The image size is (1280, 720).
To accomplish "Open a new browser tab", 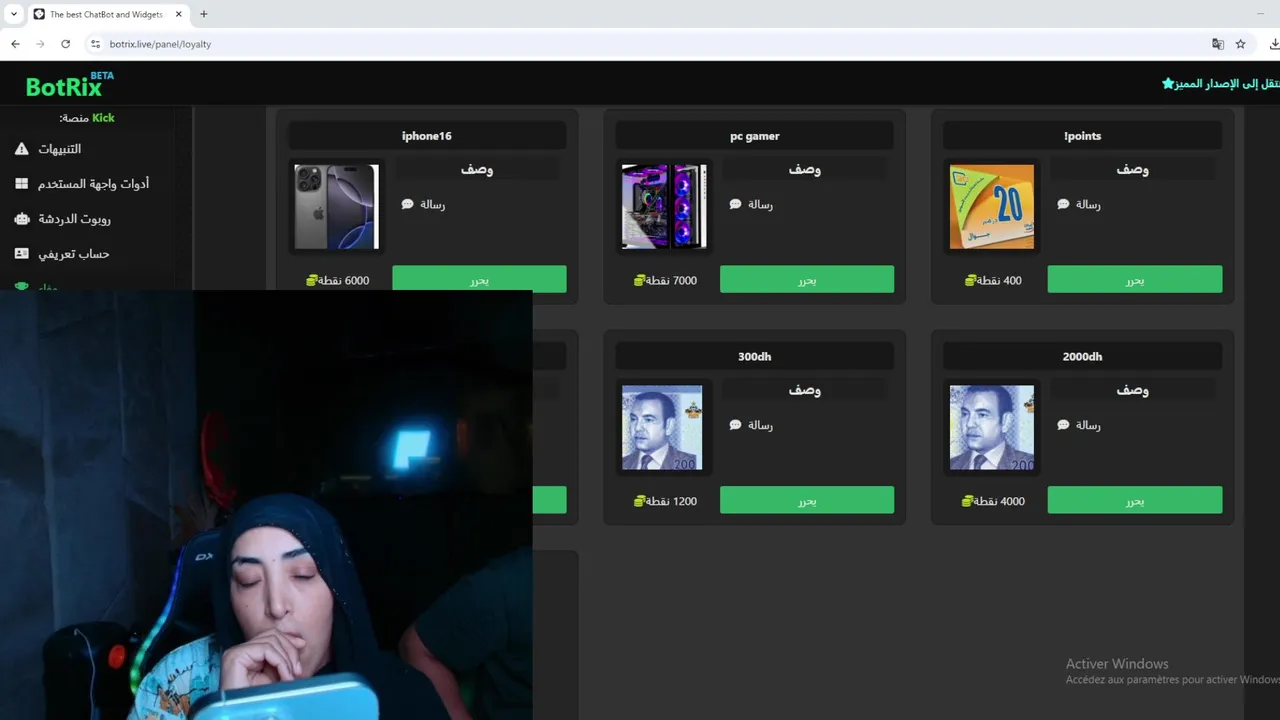I will [203, 14].
